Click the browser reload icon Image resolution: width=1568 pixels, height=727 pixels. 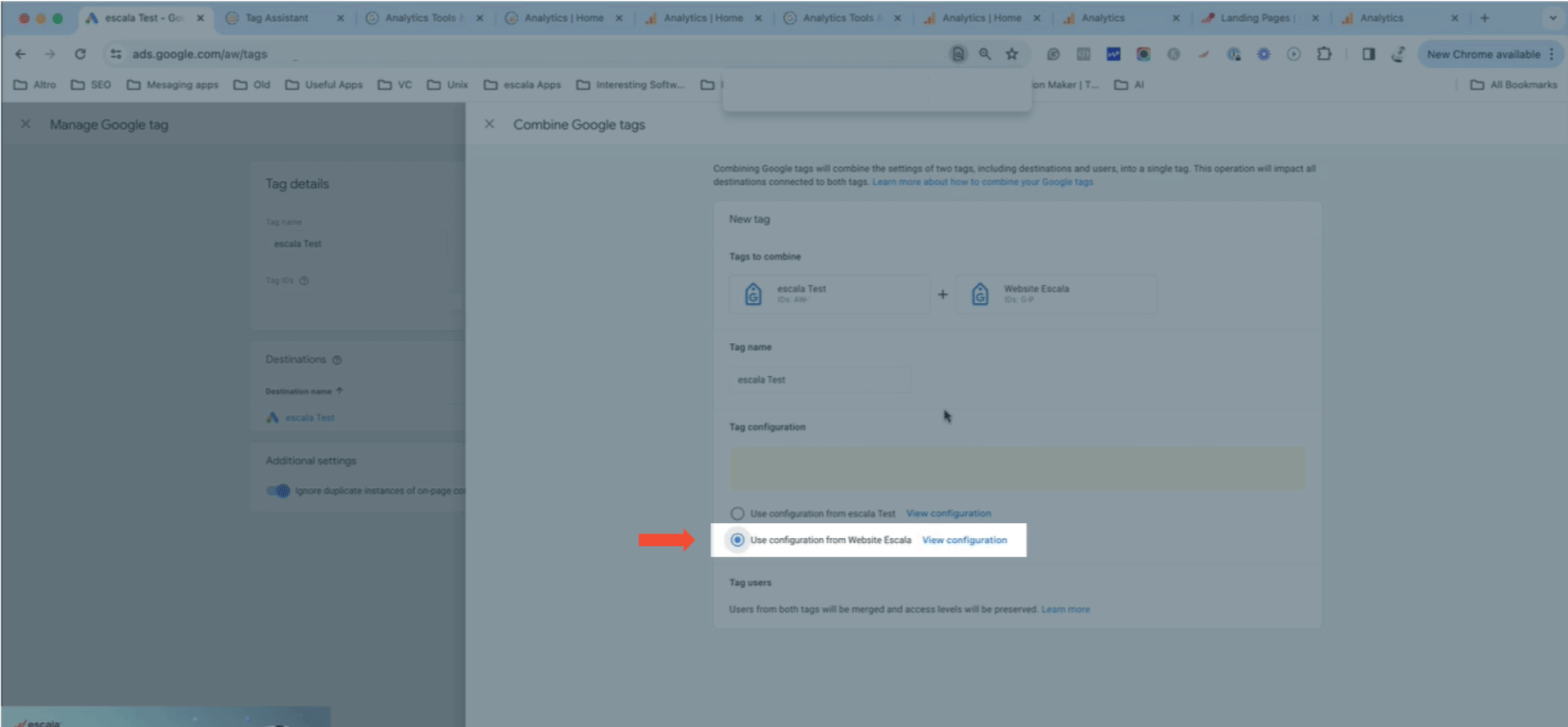80,54
